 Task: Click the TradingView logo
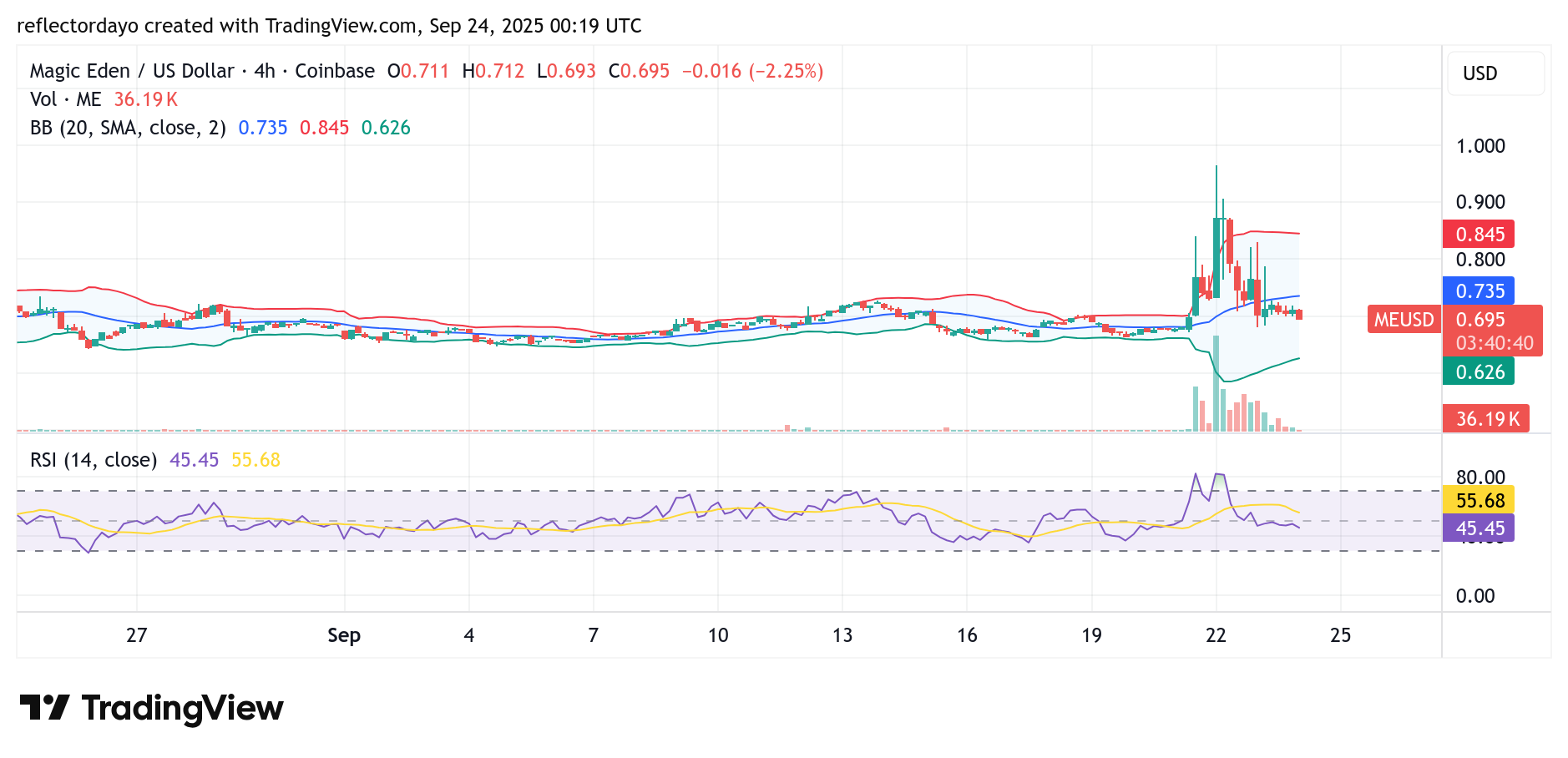151,708
